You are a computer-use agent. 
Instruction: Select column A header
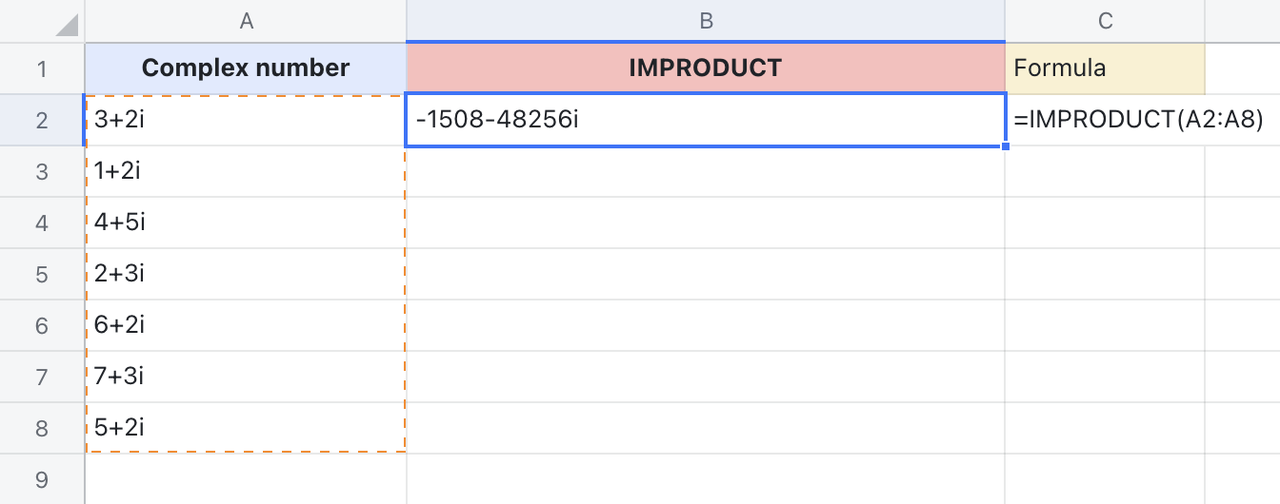(x=246, y=21)
